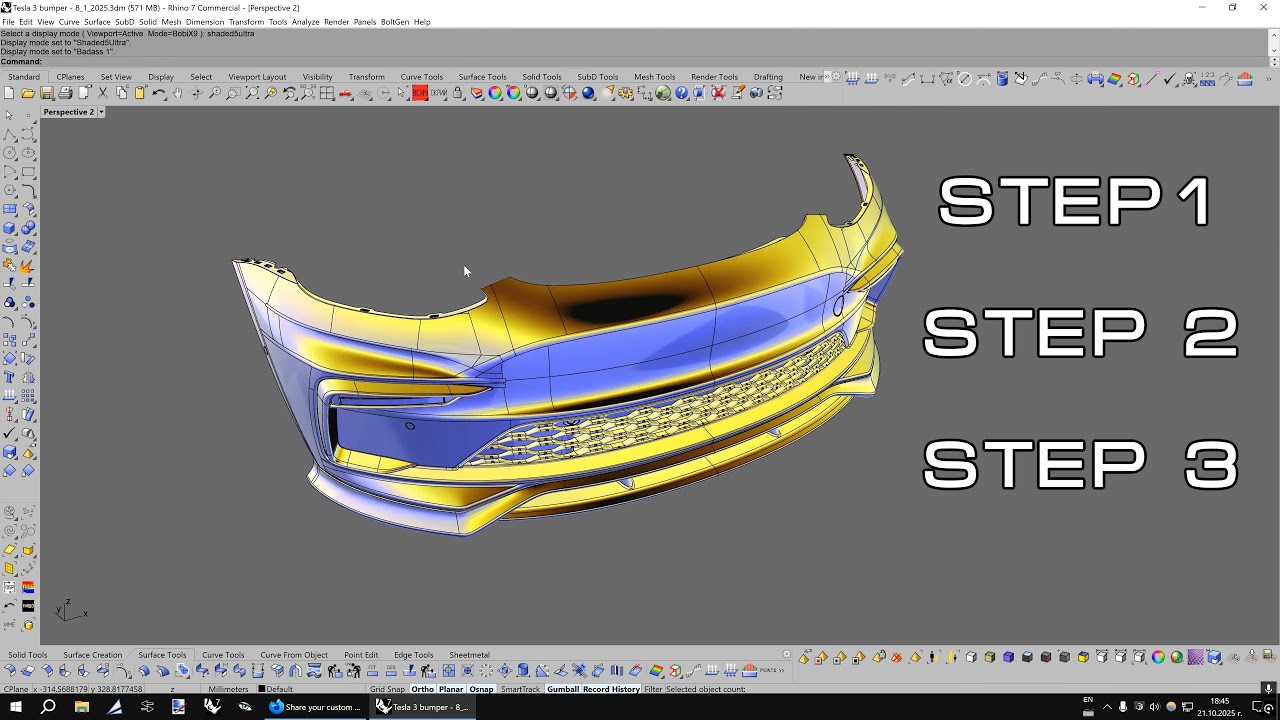Click the Check mark analysis icon
This screenshot has height=720, width=1280.
[x=1170, y=79]
